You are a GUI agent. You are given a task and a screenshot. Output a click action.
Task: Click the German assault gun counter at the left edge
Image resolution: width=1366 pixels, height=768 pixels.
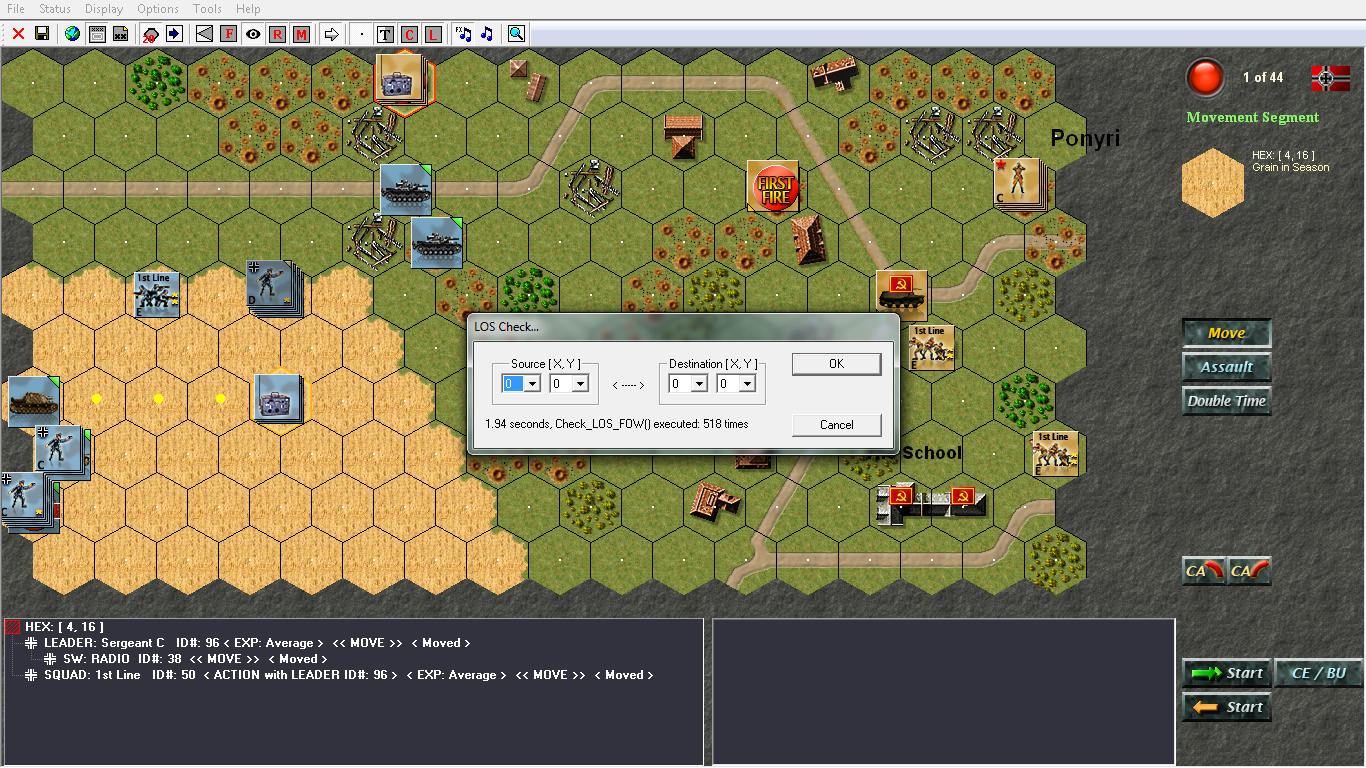[33, 401]
